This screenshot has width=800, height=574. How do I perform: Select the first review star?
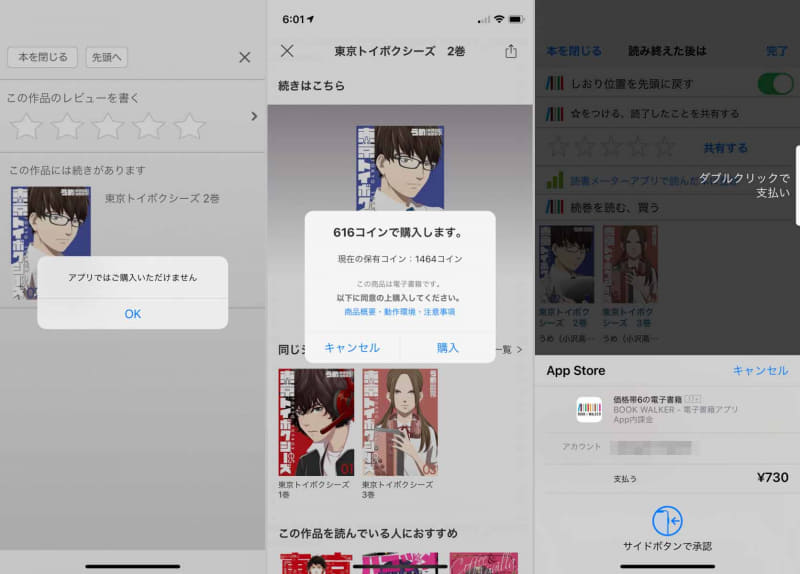[26, 126]
